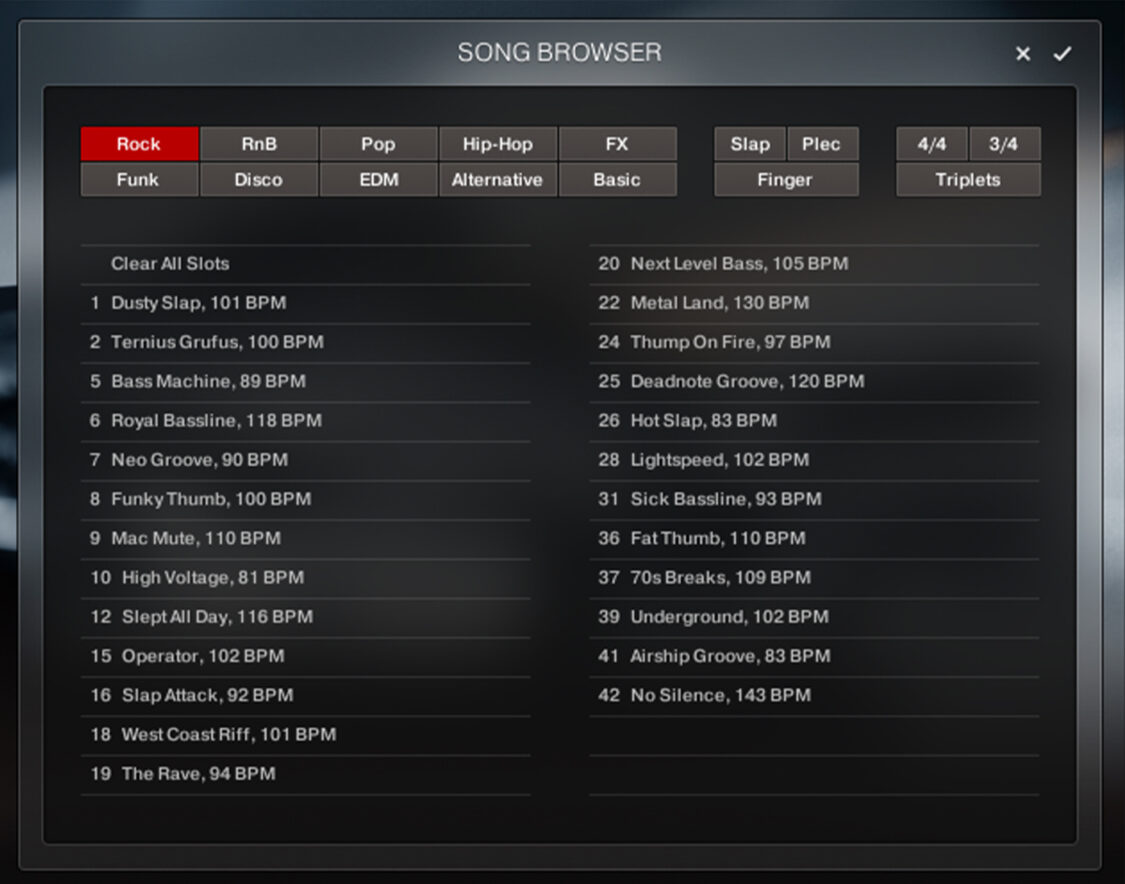Enable the Plec playing style filter
This screenshot has width=1125, height=884.
click(x=823, y=144)
